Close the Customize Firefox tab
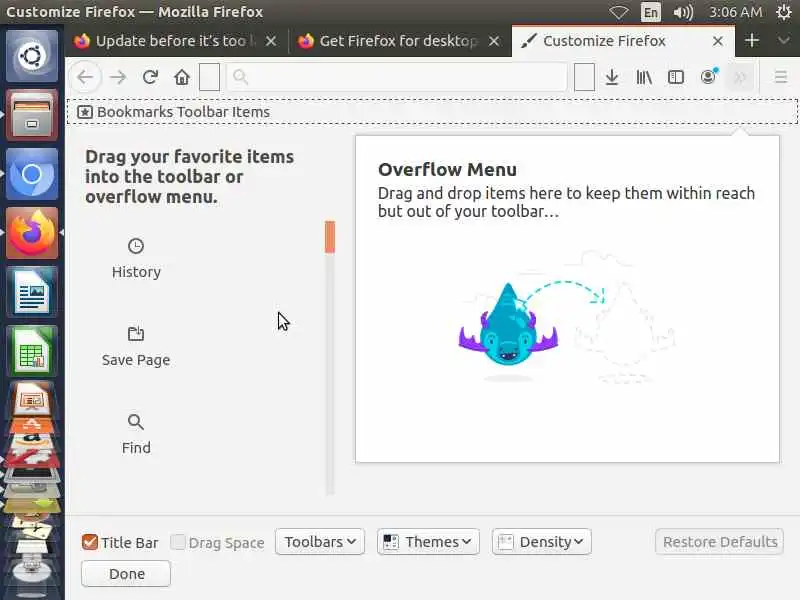 (x=717, y=41)
